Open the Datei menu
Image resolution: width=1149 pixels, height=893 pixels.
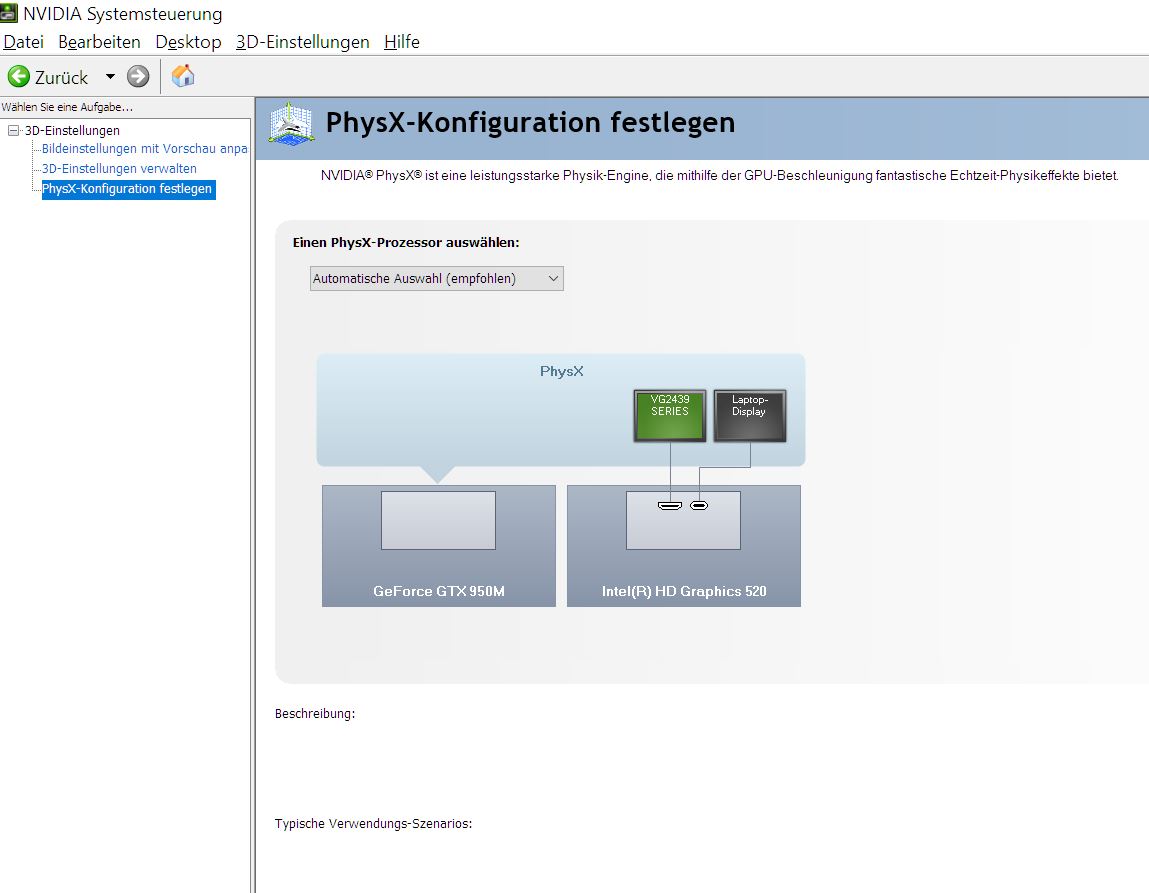click(x=24, y=42)
